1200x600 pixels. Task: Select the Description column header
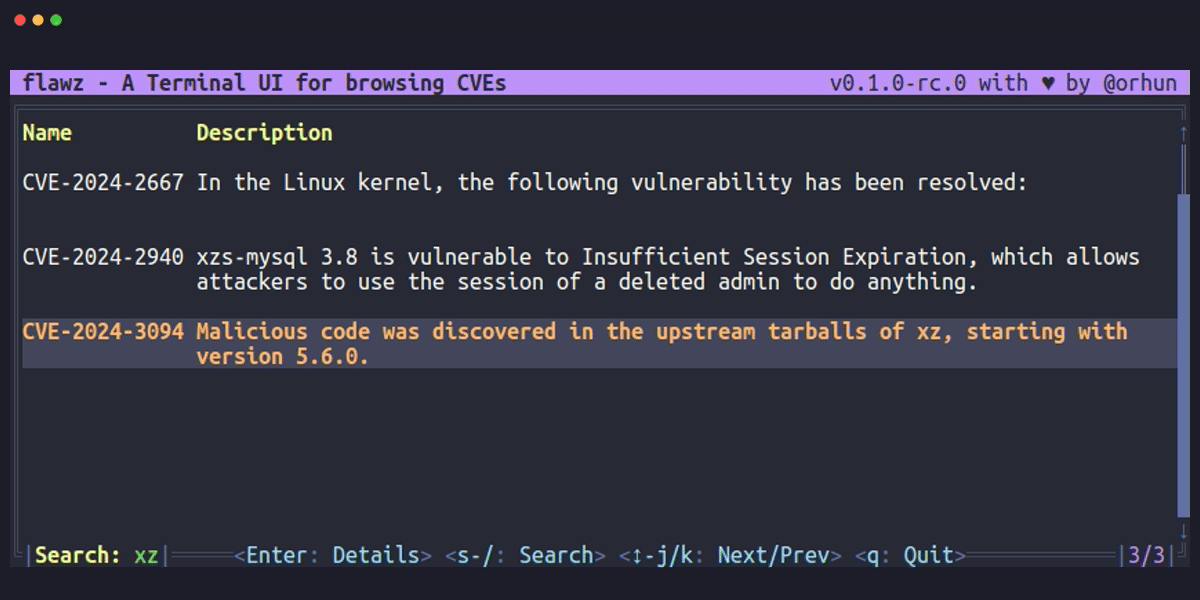pos(264,132)
